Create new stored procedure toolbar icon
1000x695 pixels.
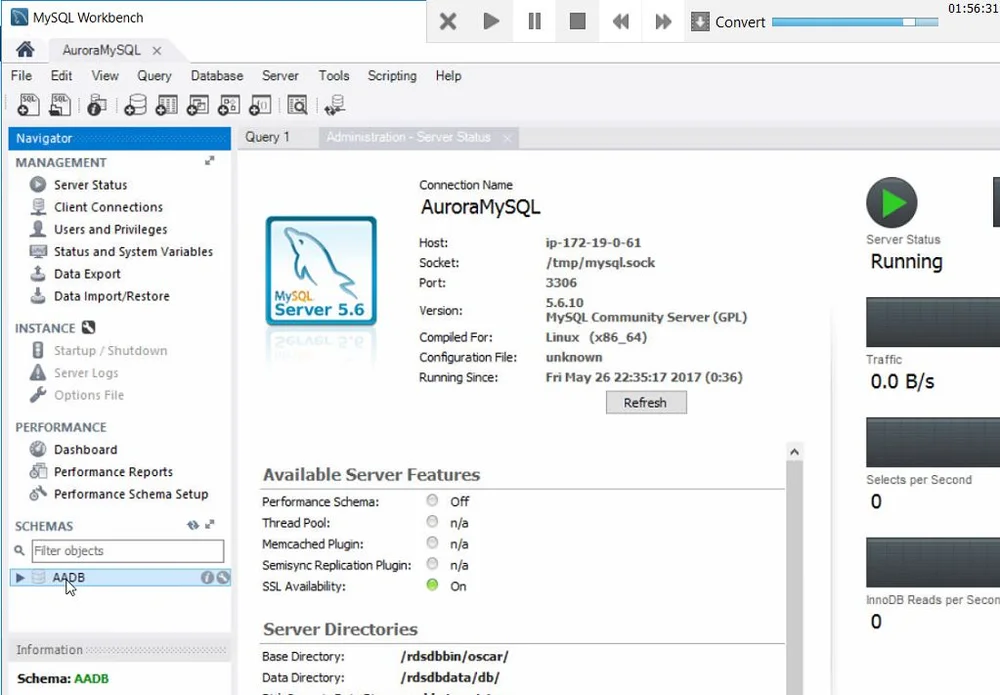click(x=229, y=105)
